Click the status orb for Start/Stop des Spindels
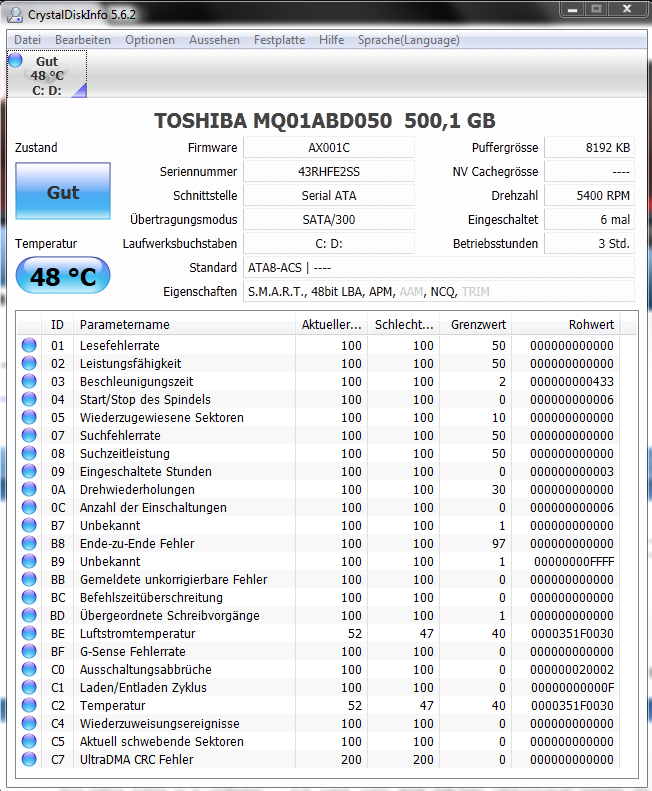652x791 pixels. (x=29, y=399)
